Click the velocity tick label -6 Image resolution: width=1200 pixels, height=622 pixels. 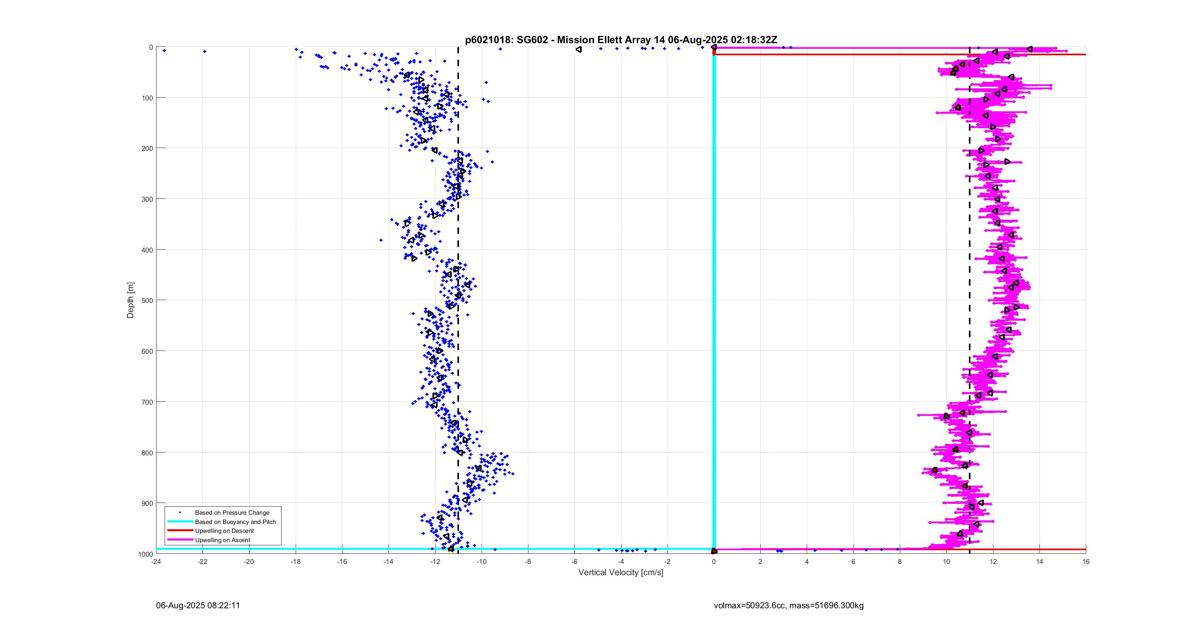coord(574,561)
